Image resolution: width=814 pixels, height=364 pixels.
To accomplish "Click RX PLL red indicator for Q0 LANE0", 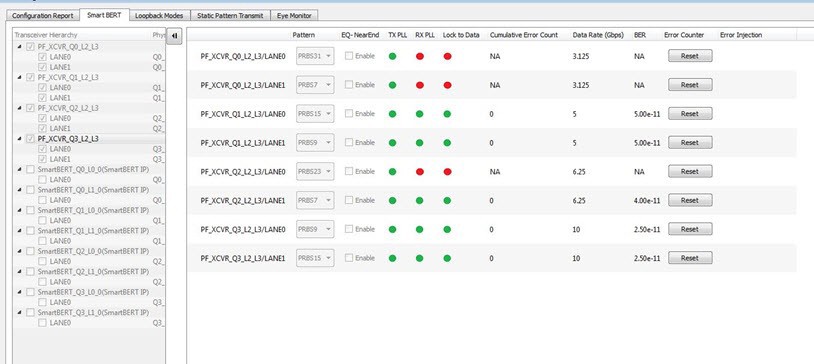I will pyautogui.click(x=420, y=56).
